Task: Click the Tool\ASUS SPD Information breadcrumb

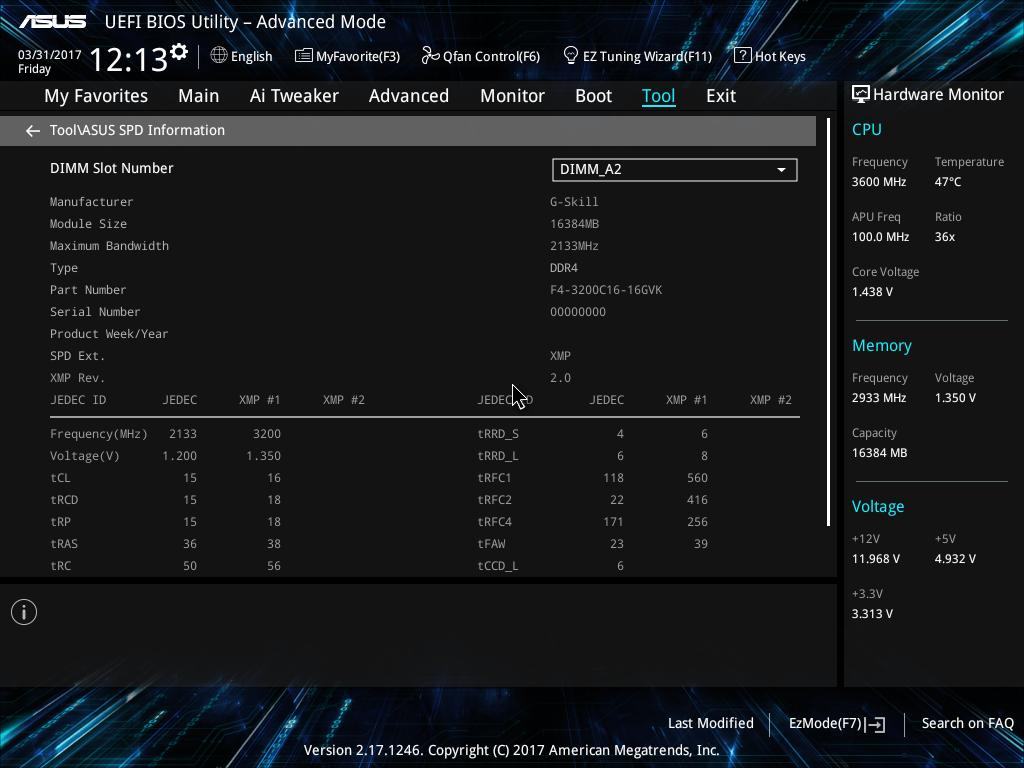Action: pyautogui.click(x=137, y=130)
